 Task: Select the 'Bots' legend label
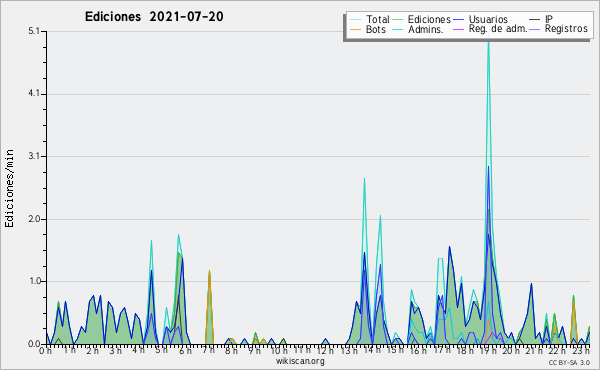tap(375, 29)
